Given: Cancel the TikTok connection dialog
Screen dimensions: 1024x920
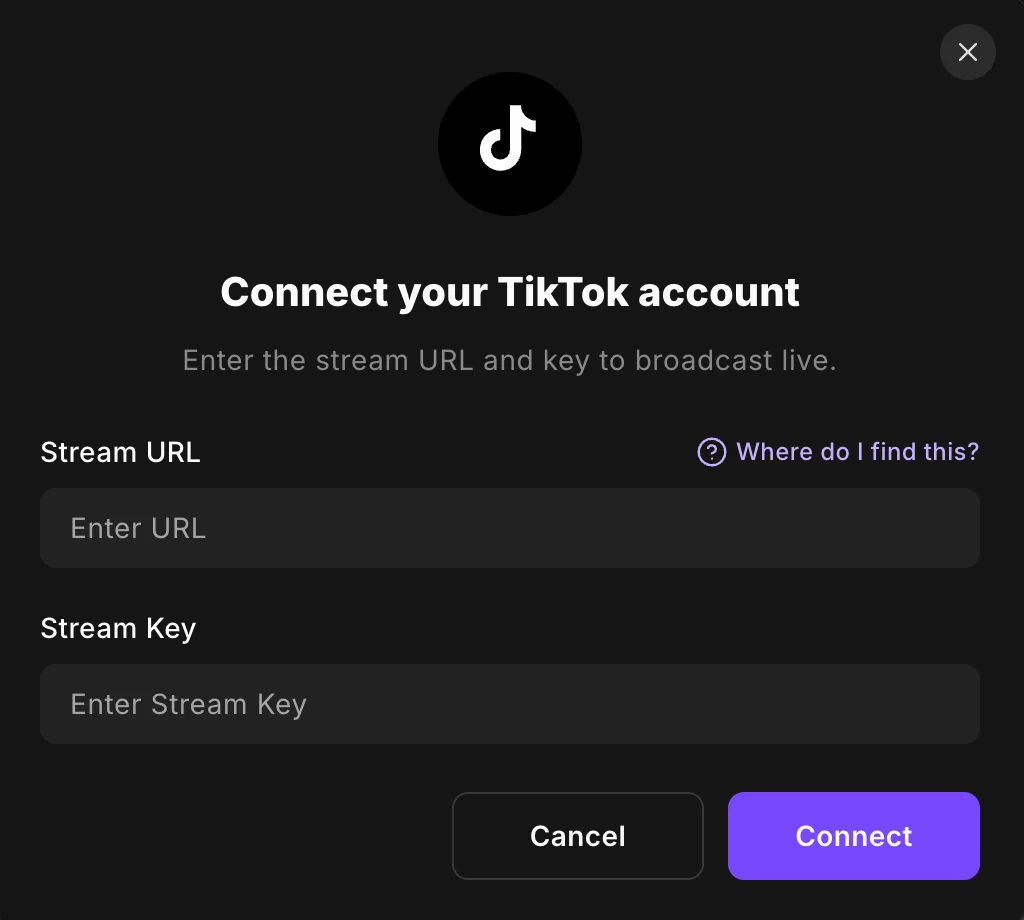Looking at the screenshot, I should (577, 836).
